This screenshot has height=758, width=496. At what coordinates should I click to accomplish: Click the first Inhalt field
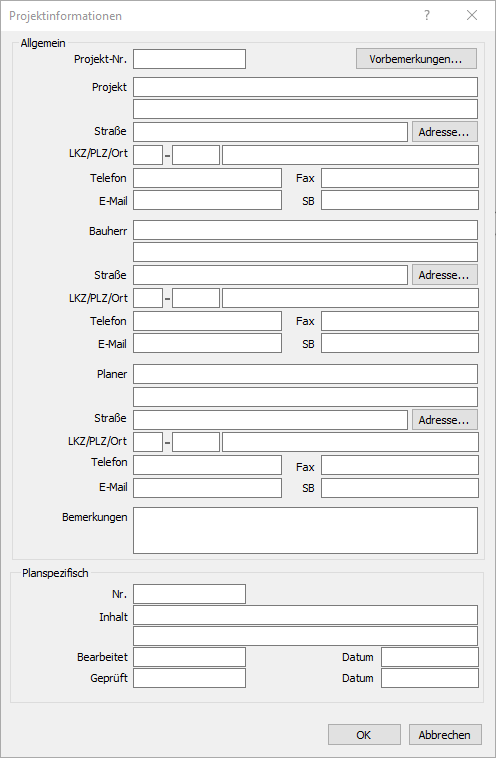coord(306,615)
